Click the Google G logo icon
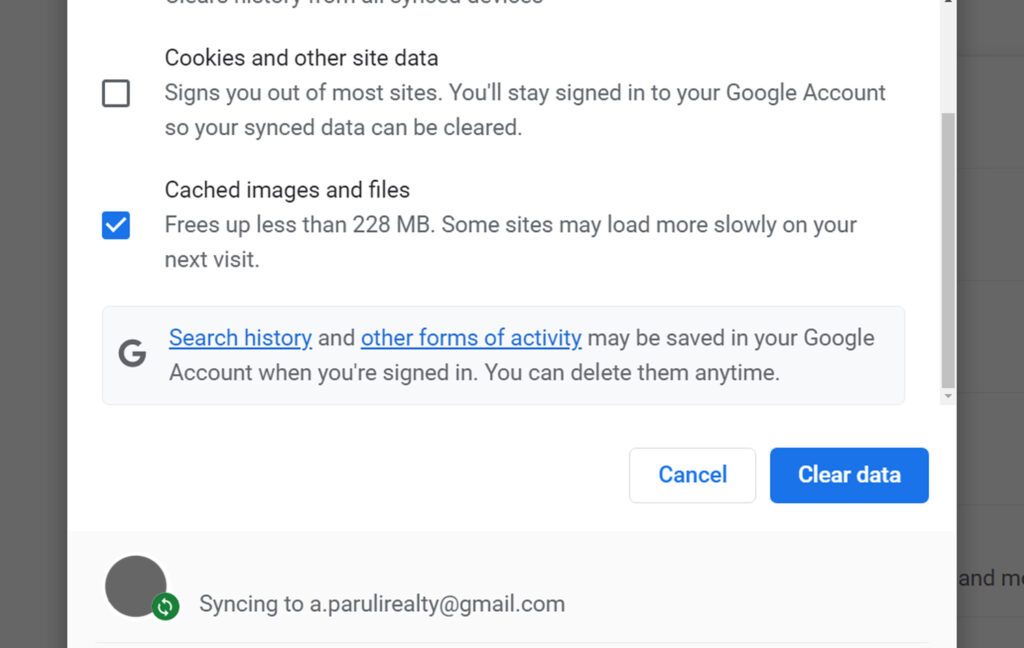Image resolution: width=1024 pixels, height=648 pixels. point(132,353)
